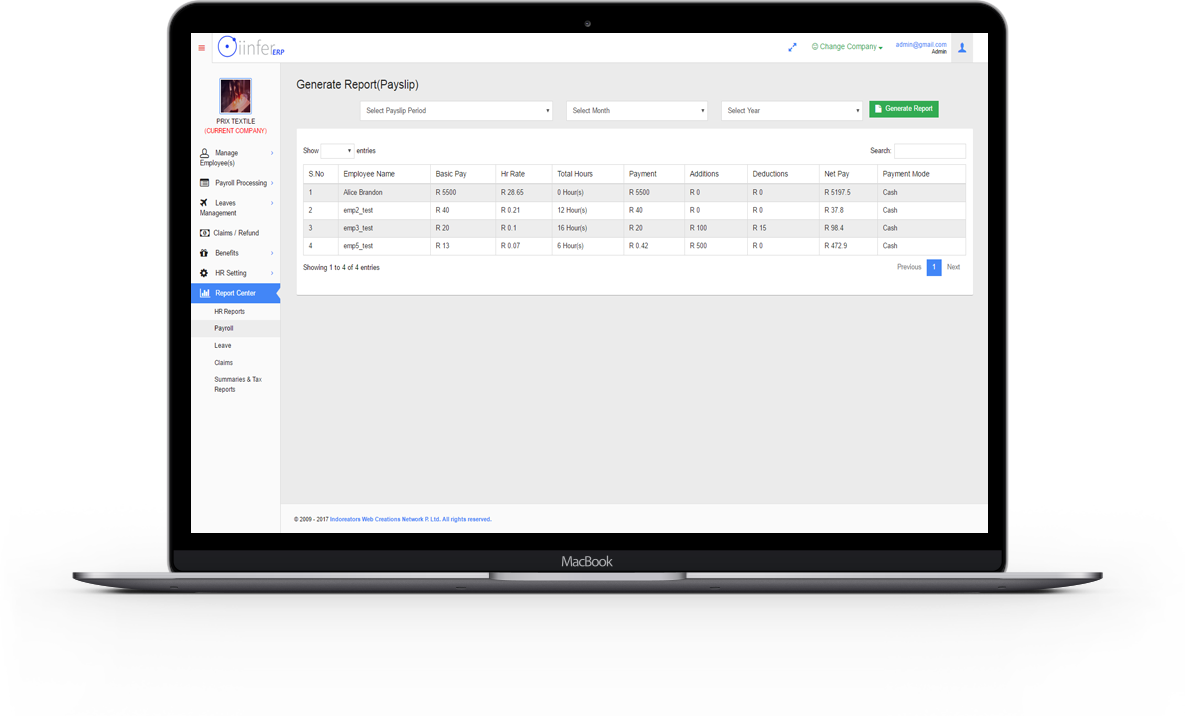Screen dimensions: 1185x716
Task: Select the emp3_test employee cell
Action: pos(384,228)
